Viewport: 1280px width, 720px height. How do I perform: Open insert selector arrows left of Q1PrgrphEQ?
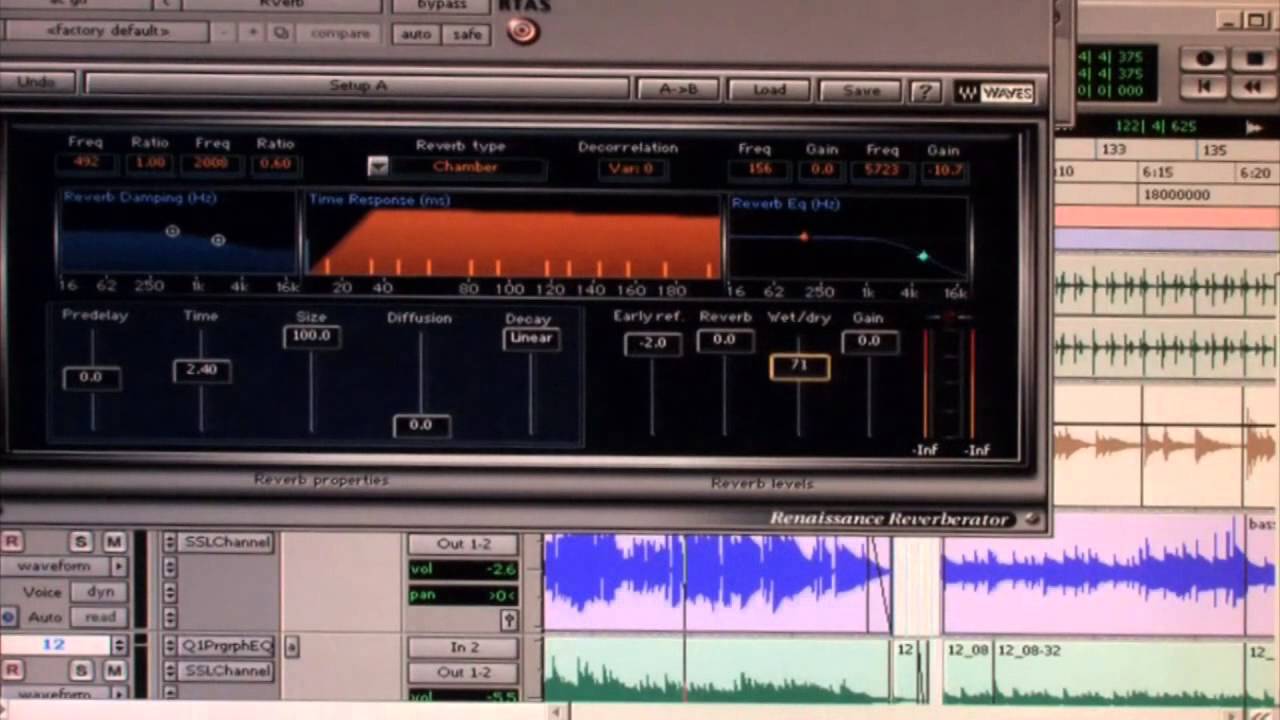[x=169, y=646]
